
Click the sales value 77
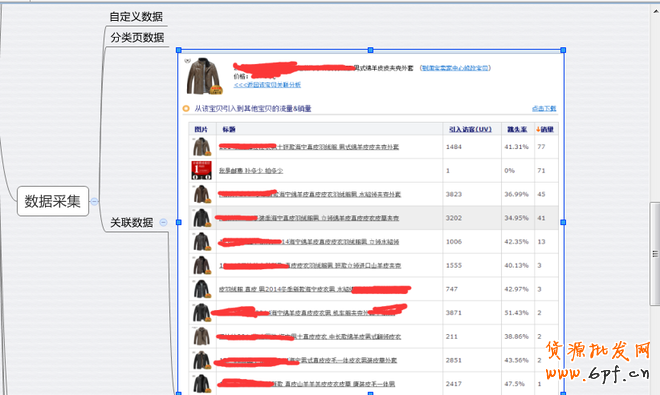[541, 147]
